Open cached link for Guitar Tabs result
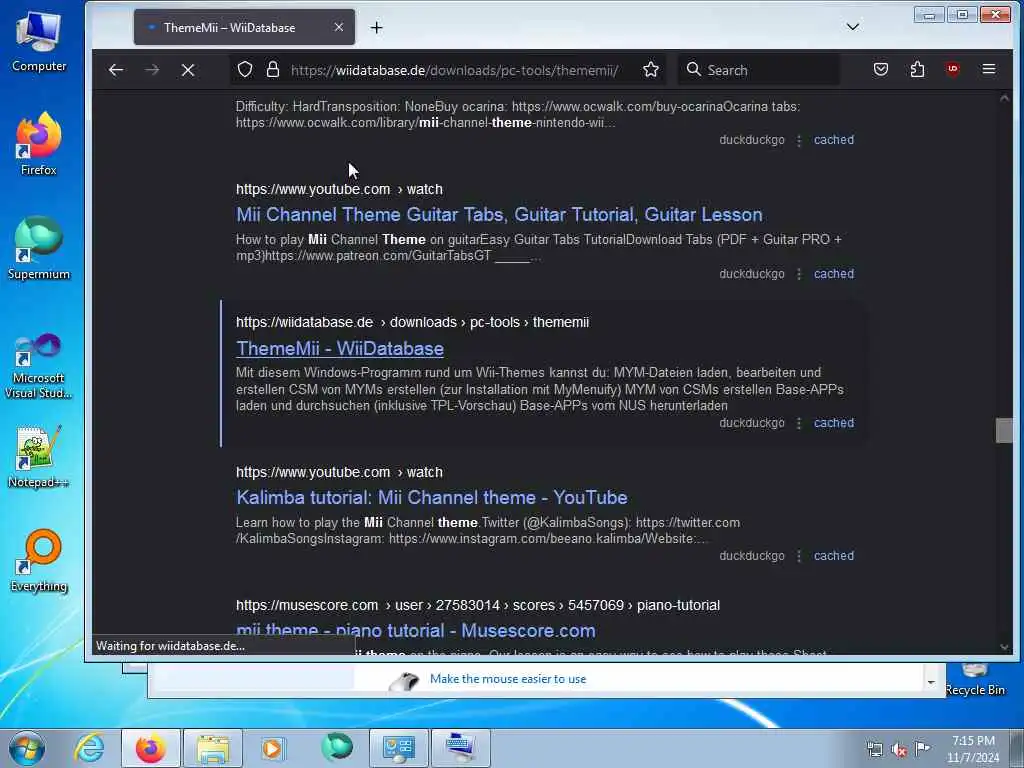The height and width of the screenshot is (768, 1024). point(833,274)
